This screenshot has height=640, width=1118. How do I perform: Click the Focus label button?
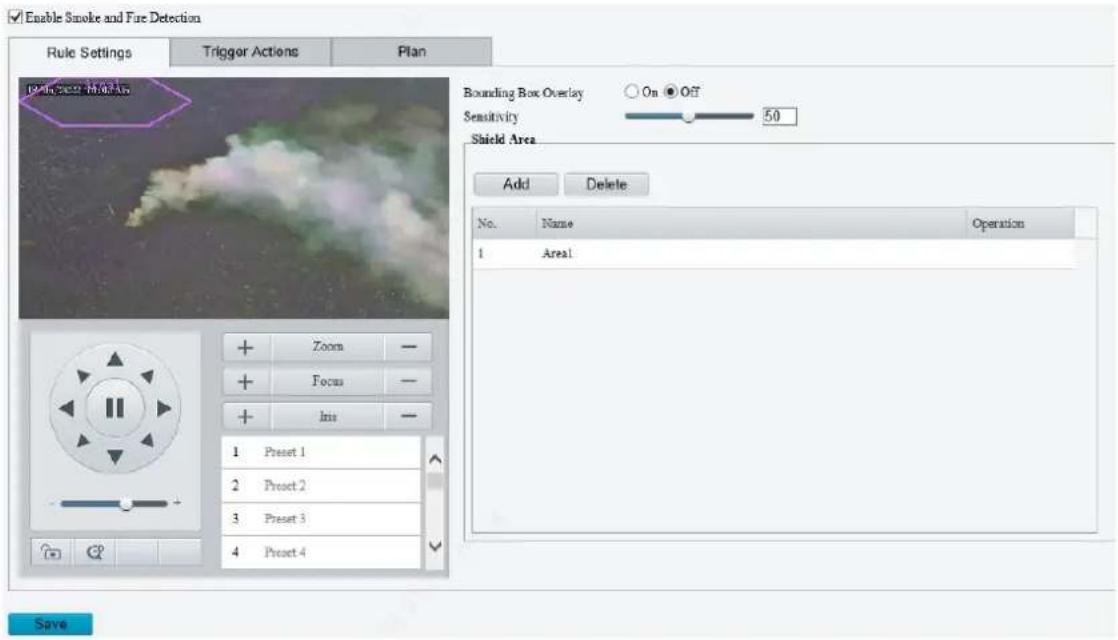click(328, 381)
